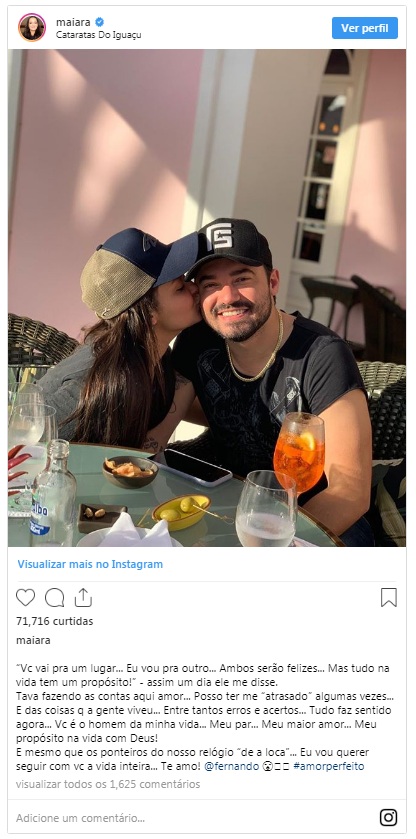
Task: Open comments via speech bubble icon
Action: 54,597
